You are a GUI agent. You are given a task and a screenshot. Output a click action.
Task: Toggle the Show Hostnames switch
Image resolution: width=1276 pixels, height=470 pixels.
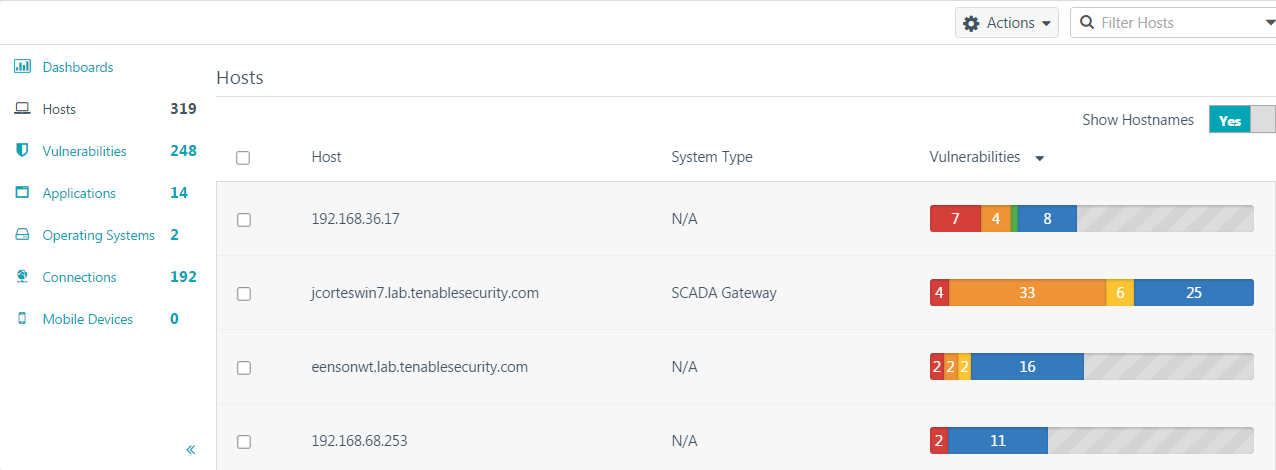[x=1241, y=120]
